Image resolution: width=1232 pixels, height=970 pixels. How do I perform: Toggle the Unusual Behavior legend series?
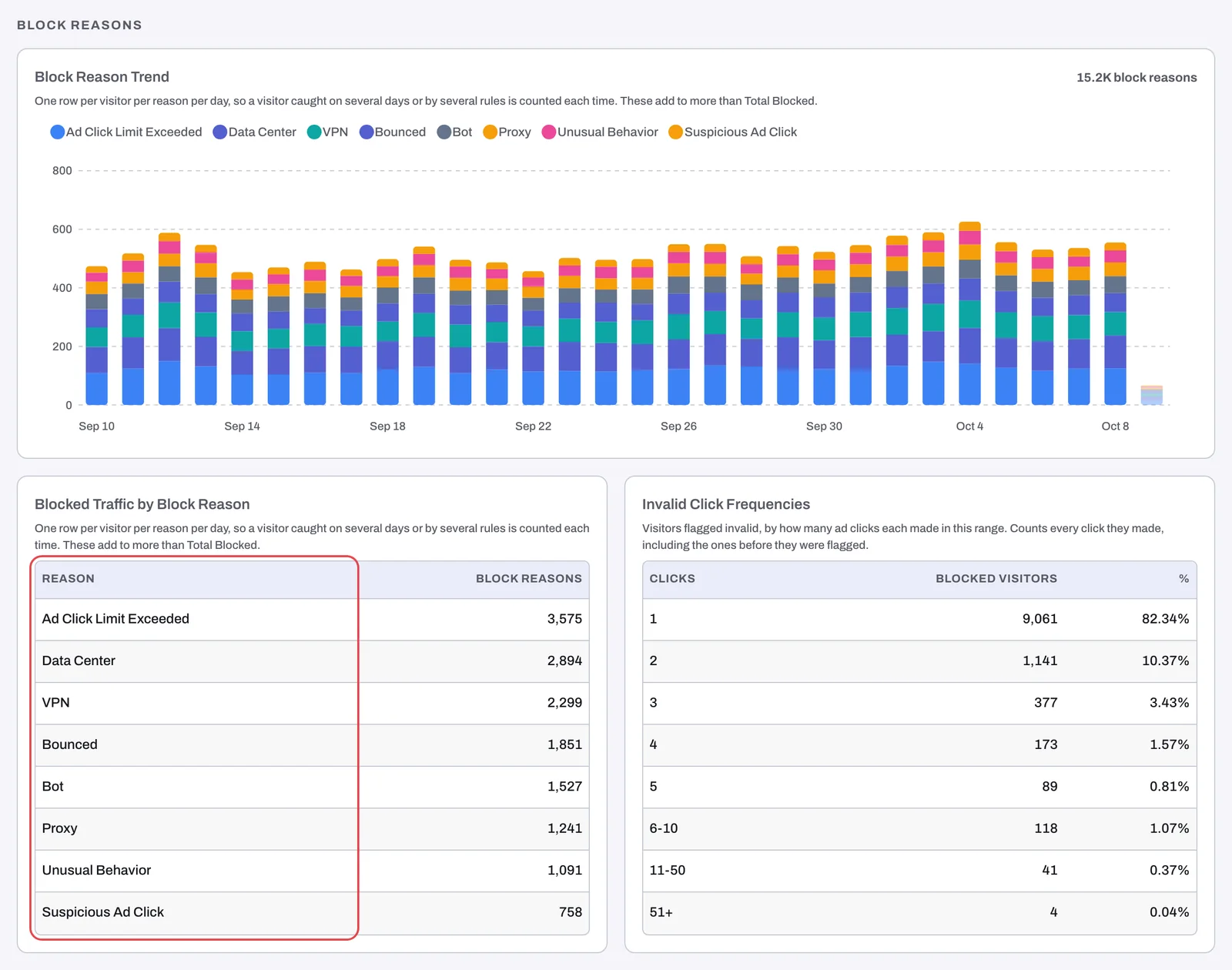point(600,132)
